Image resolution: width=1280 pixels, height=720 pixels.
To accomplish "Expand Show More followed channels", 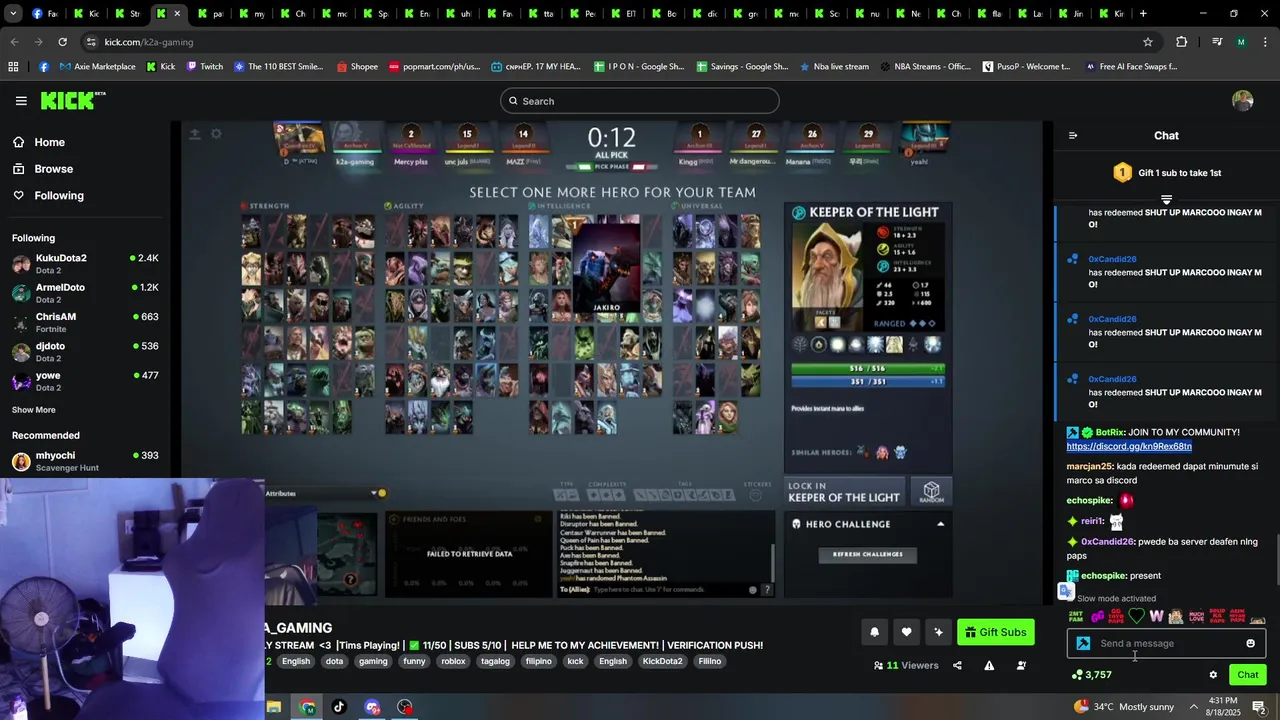I will [x=33, y=410].
